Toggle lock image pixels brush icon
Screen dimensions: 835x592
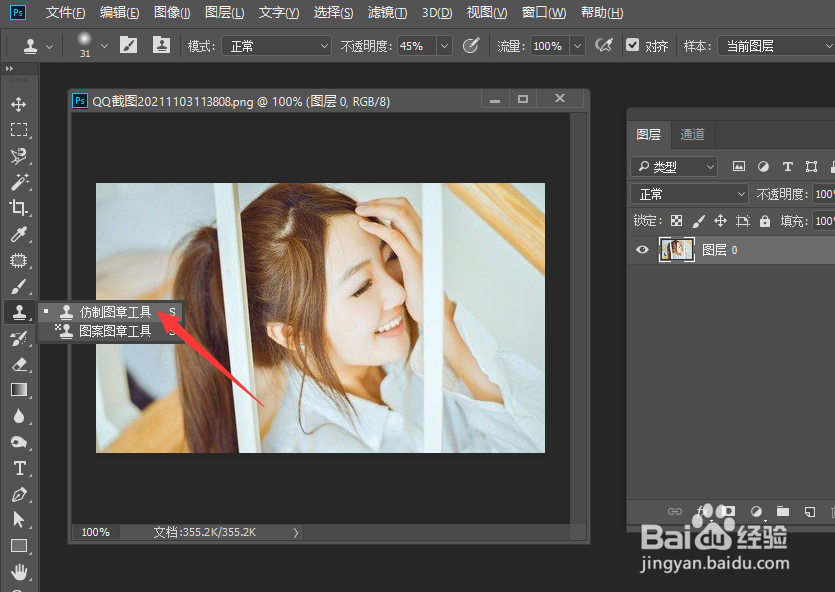(x=698, y=221)
